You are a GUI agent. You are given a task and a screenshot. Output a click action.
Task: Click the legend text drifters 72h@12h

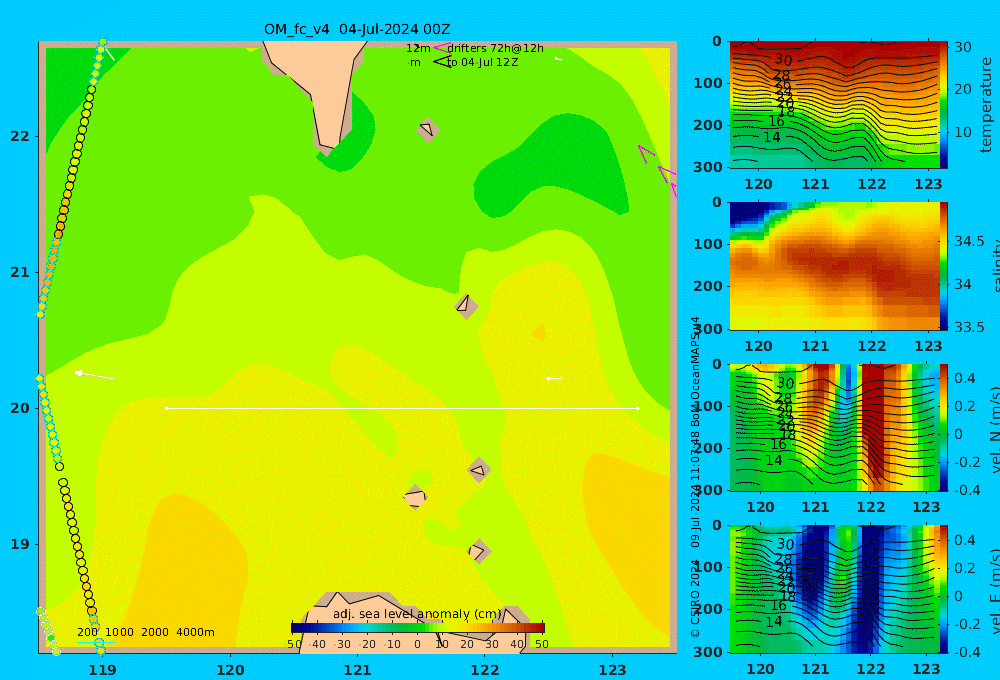point(496,48)
